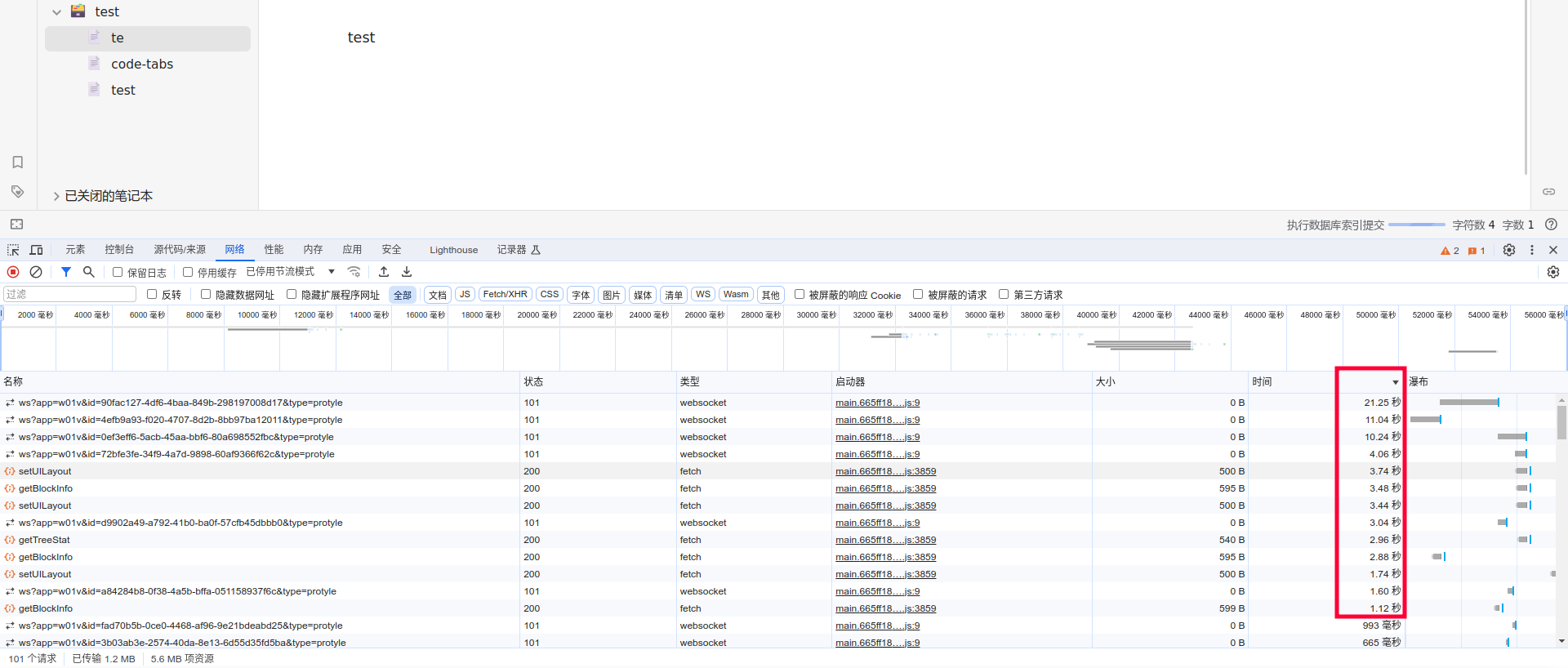The height and width of the screenshot is (668, 1568).
Task: Open the network conditions wifi icon
Action: 354,272
